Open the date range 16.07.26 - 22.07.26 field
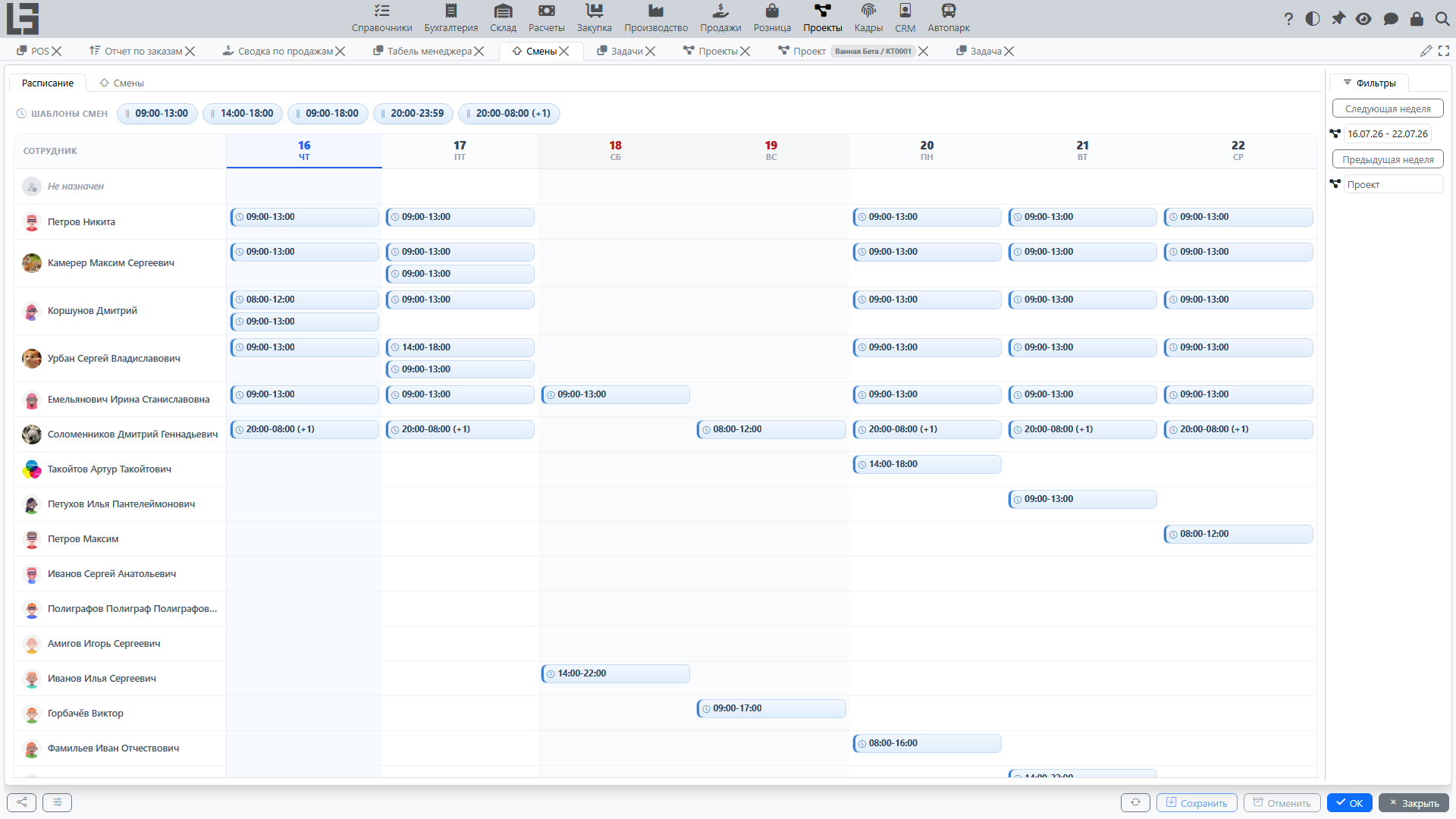Image resolution: width=1456 pixels, height=819 pixels. click(1387, 133)
